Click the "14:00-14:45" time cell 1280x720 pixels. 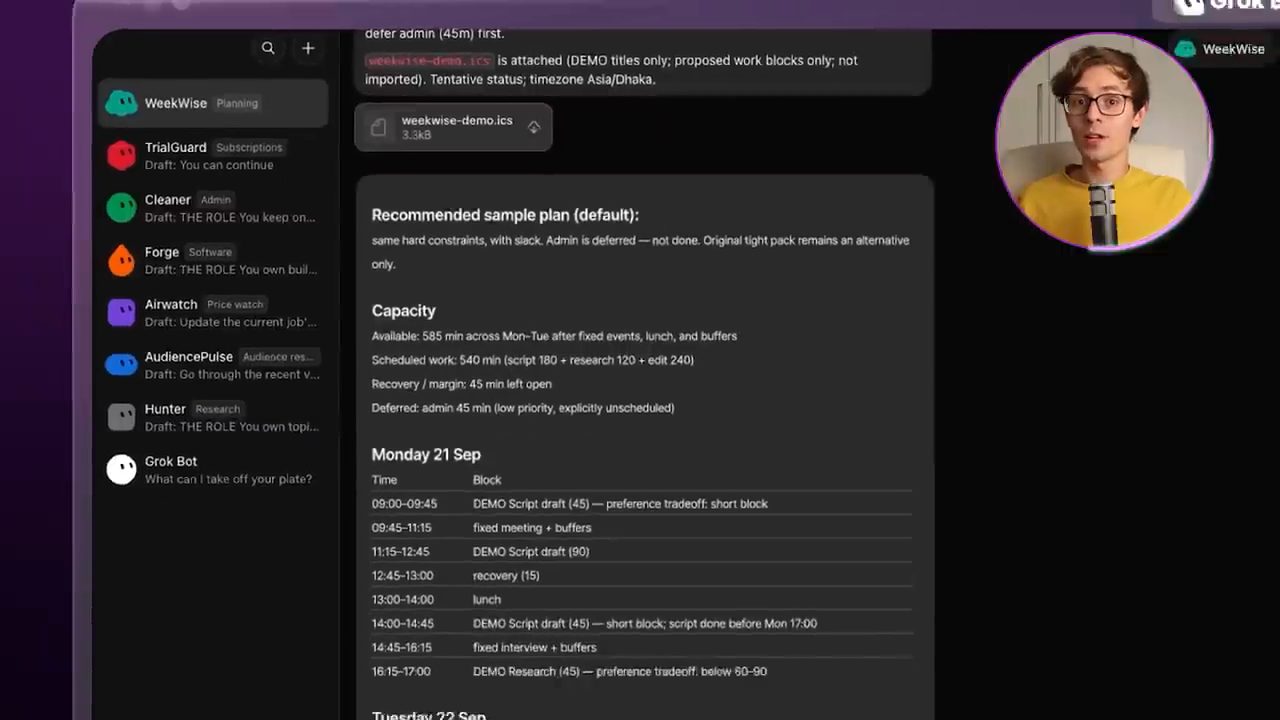(x=403, y=624)
